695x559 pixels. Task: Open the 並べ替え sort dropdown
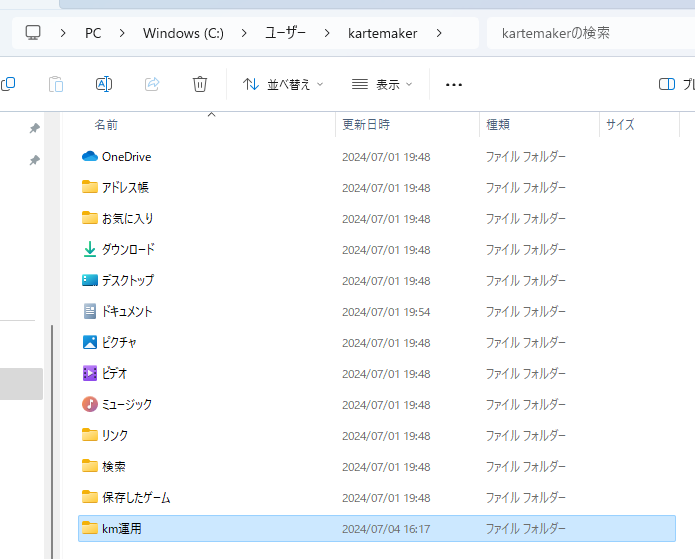click(283, 84)
